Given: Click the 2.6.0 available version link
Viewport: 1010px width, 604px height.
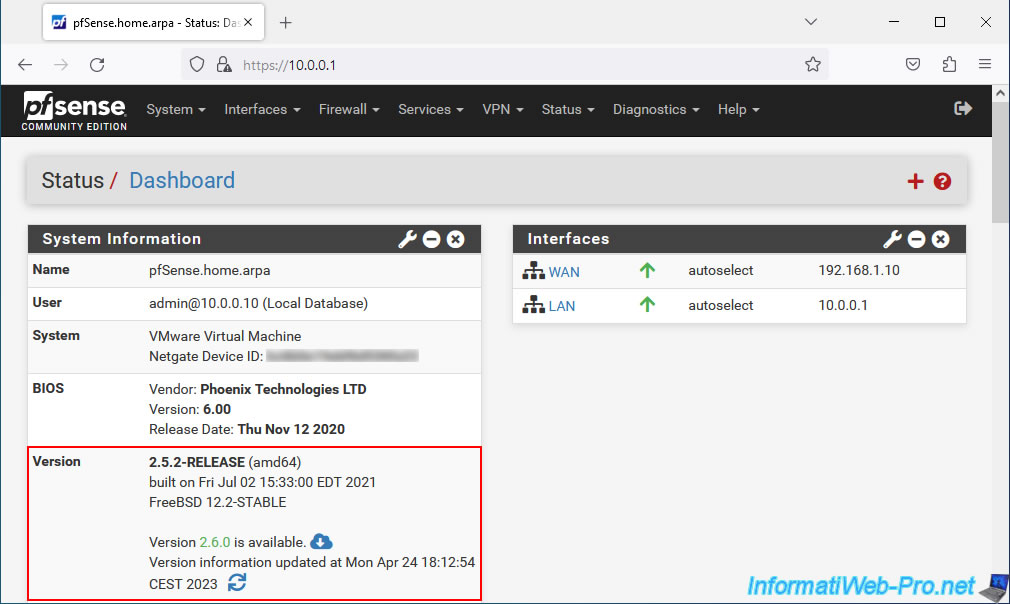Looking at the screenshot, I should [214, 542].
